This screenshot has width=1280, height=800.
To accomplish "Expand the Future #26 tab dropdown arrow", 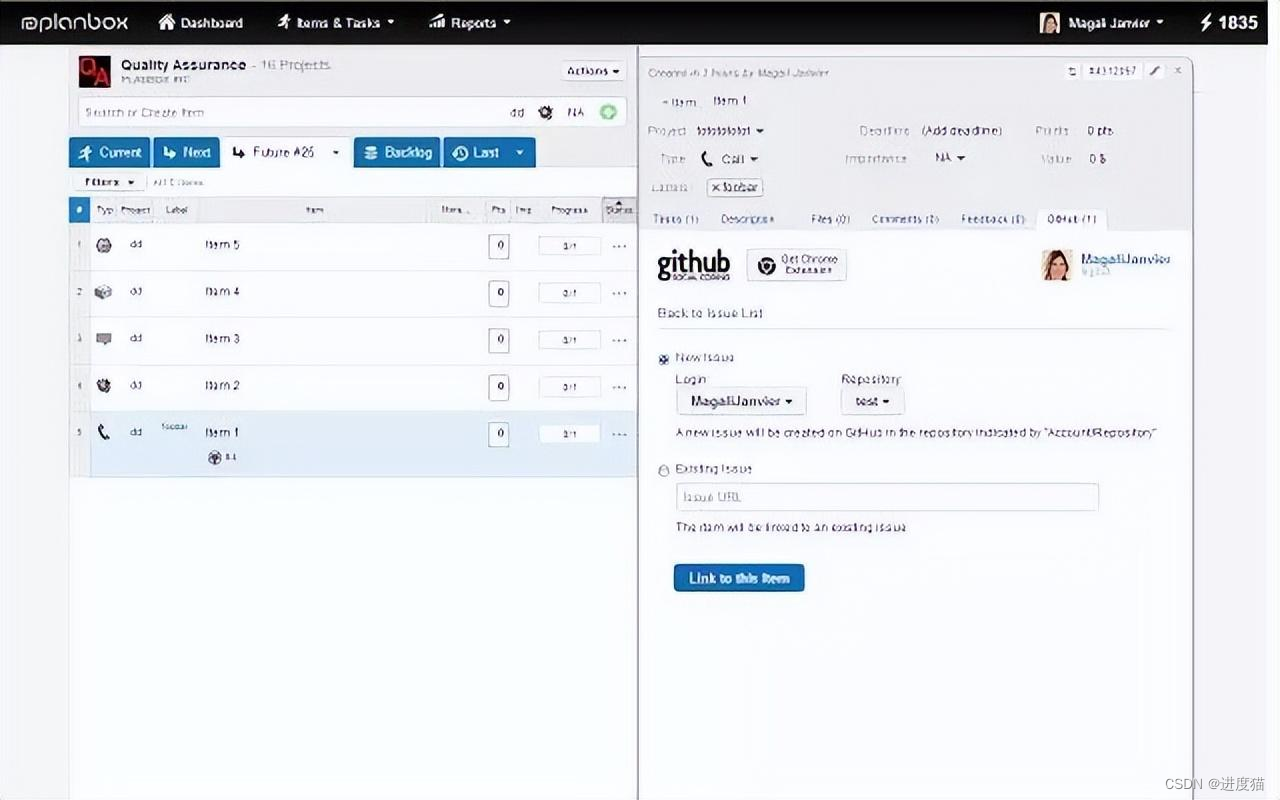I will point(336,152).
